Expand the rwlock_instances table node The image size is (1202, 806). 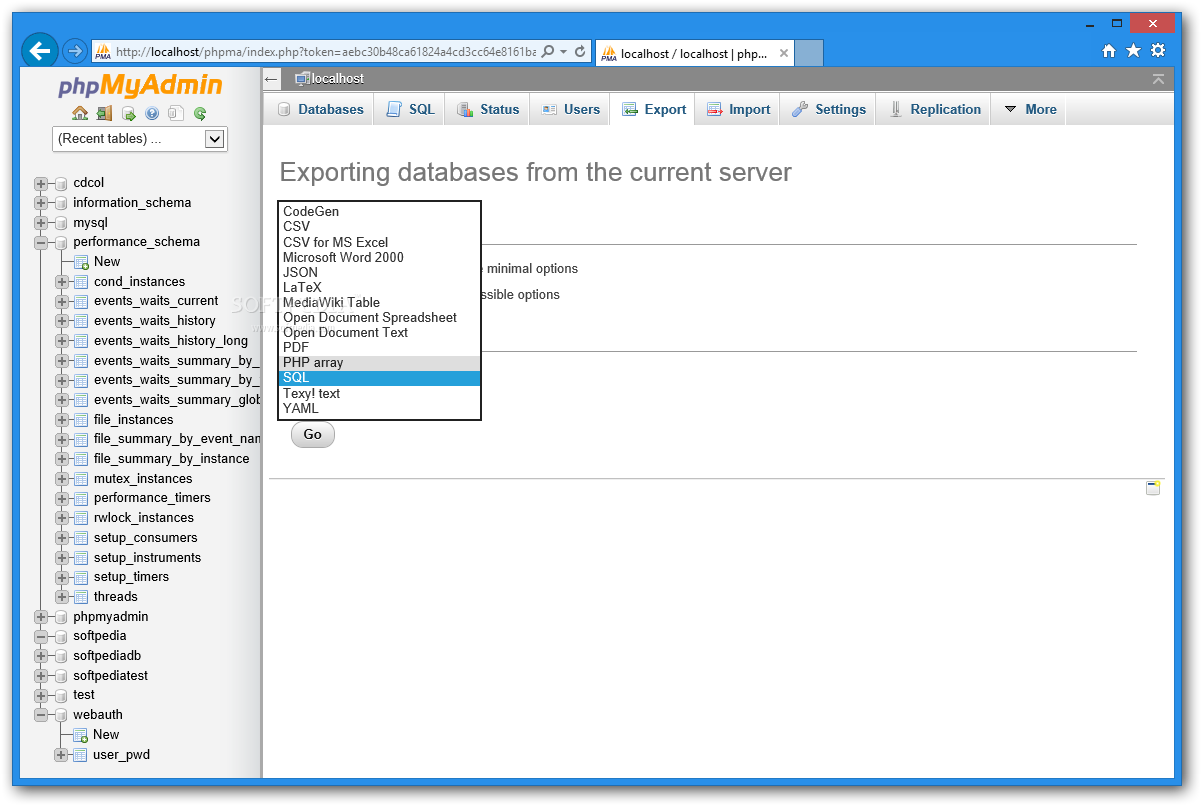(x=62, y=518)
